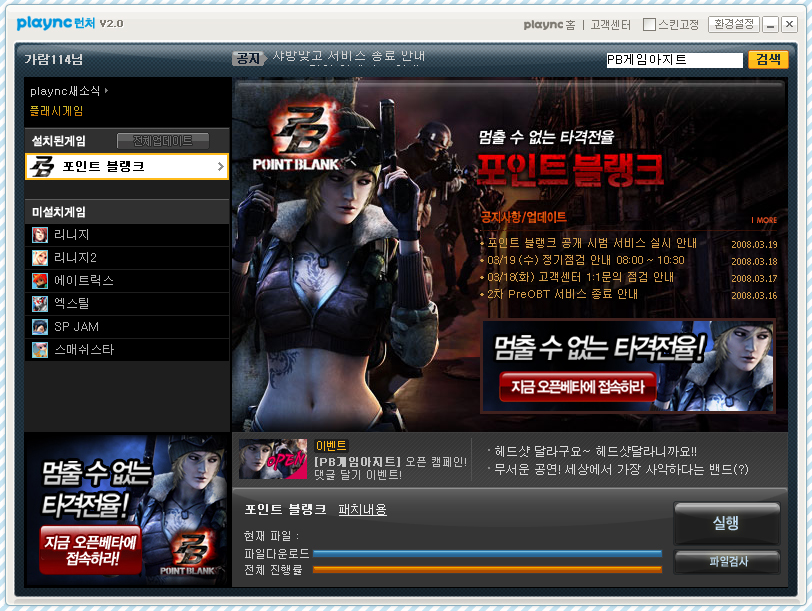The height and width of the screenshot is (611, 812).
Task: Select SP JAM from the game list
Action: tap(127, 327)
